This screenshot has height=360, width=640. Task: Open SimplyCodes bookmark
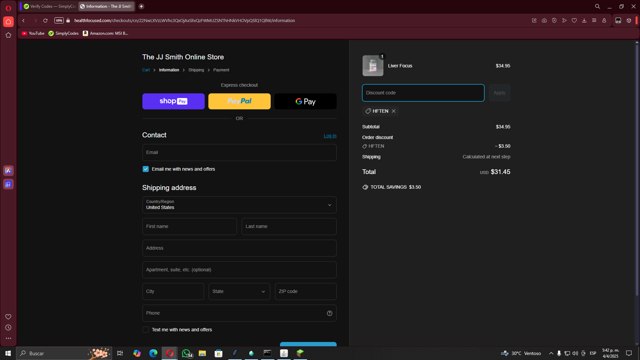[x=63, y=33]
